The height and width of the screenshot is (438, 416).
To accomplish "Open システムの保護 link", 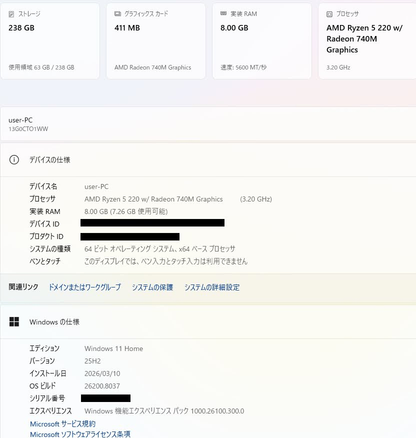I will [x=152, y=287].
